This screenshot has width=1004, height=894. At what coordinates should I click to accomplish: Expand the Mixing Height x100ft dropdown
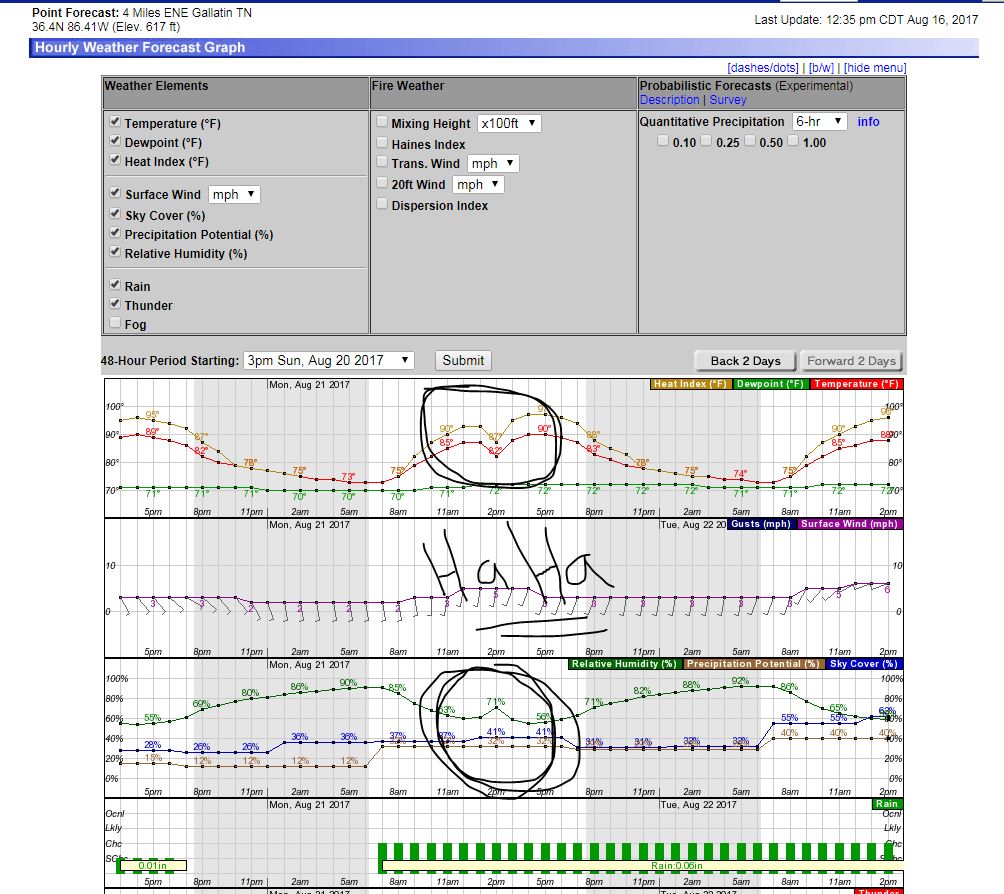coord(509,123)
